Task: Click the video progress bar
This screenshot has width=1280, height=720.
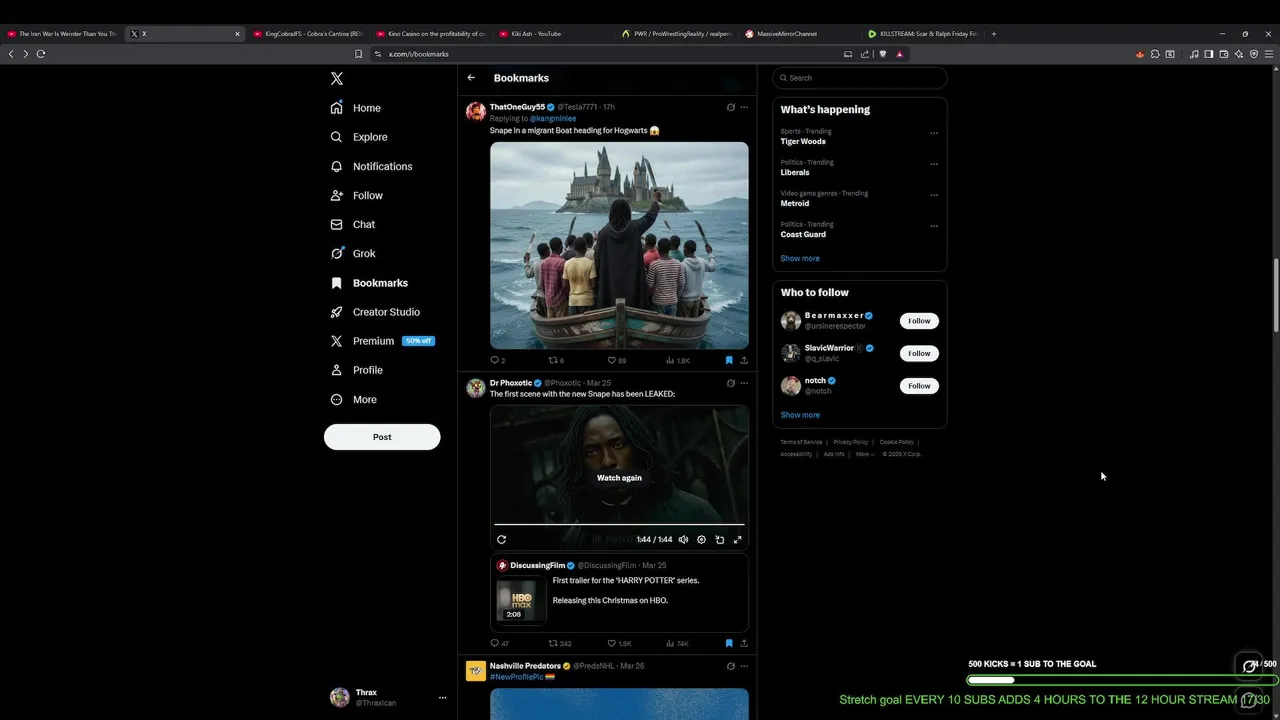Action: (619, 524)
